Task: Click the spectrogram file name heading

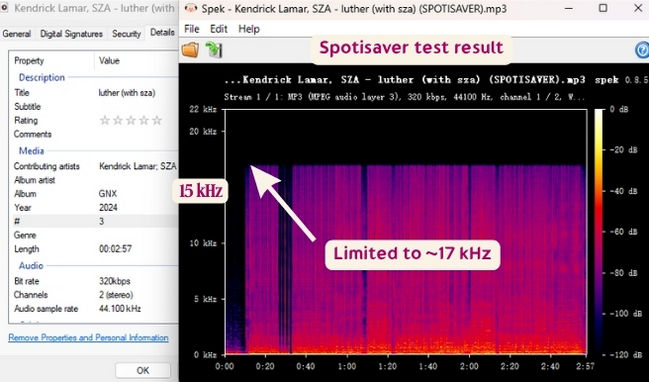Action: (405, 80)
